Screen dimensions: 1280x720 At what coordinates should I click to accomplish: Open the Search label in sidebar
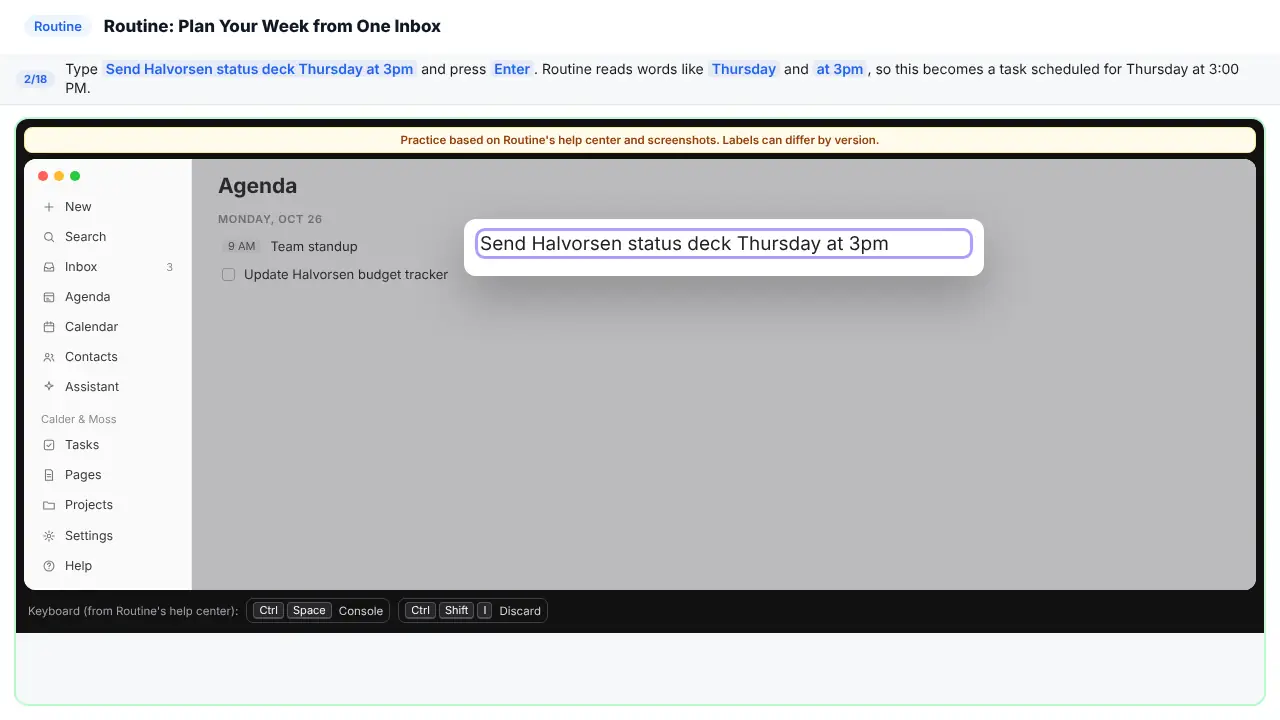pos(85,237)
